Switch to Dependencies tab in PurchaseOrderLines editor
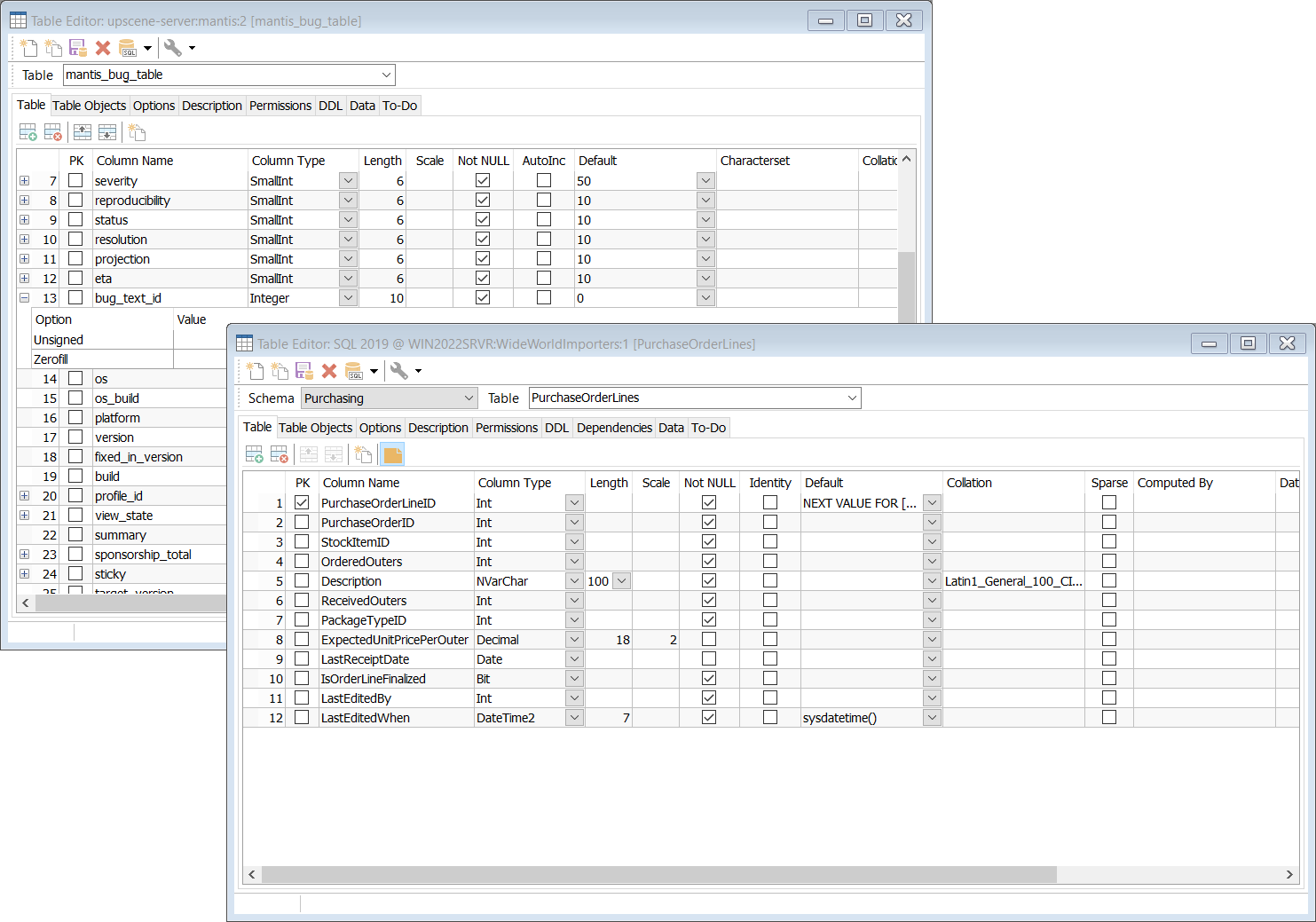 (x=614, y=428)
